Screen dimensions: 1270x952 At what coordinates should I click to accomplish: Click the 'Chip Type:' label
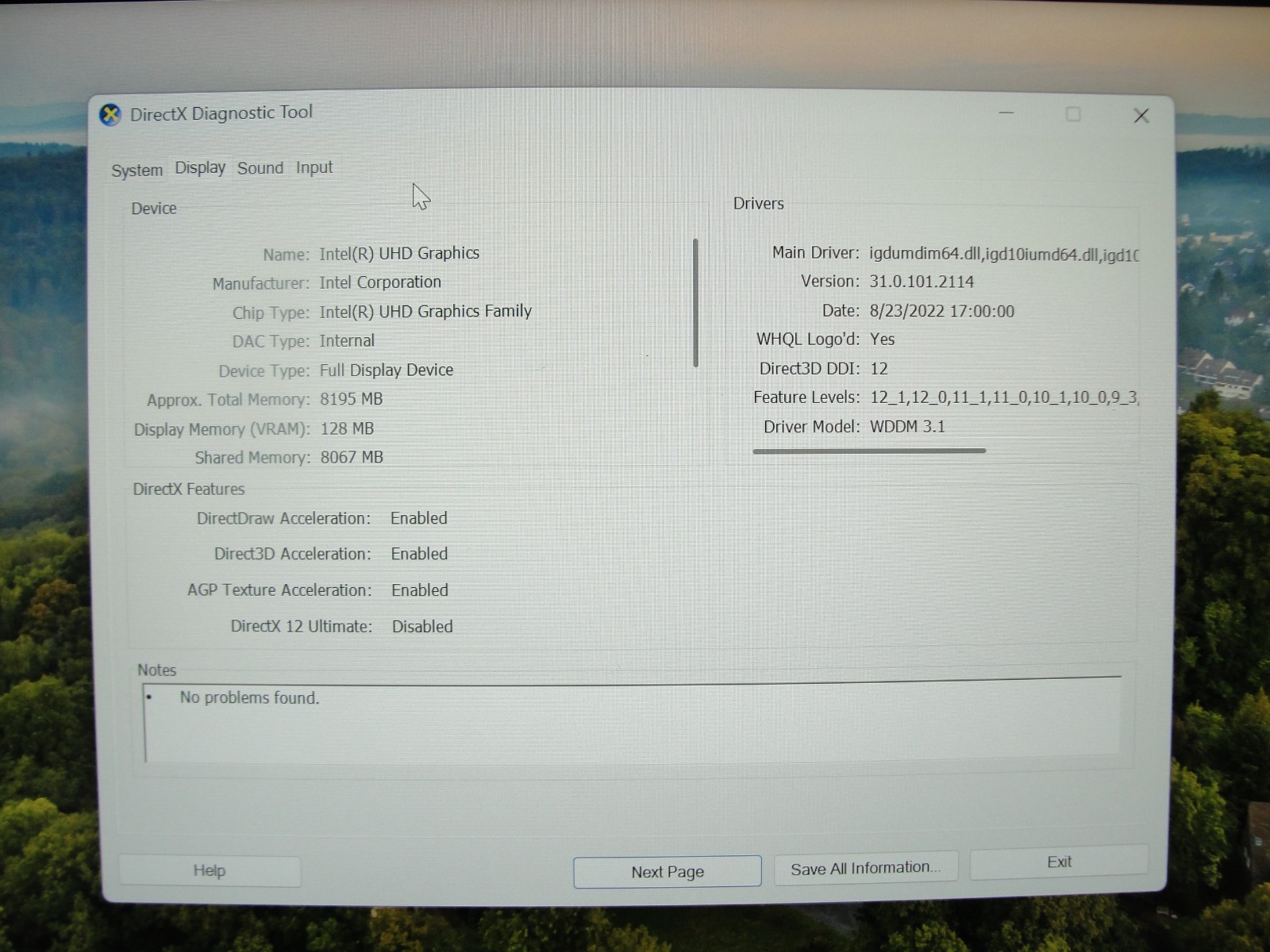tap(271, 313)
